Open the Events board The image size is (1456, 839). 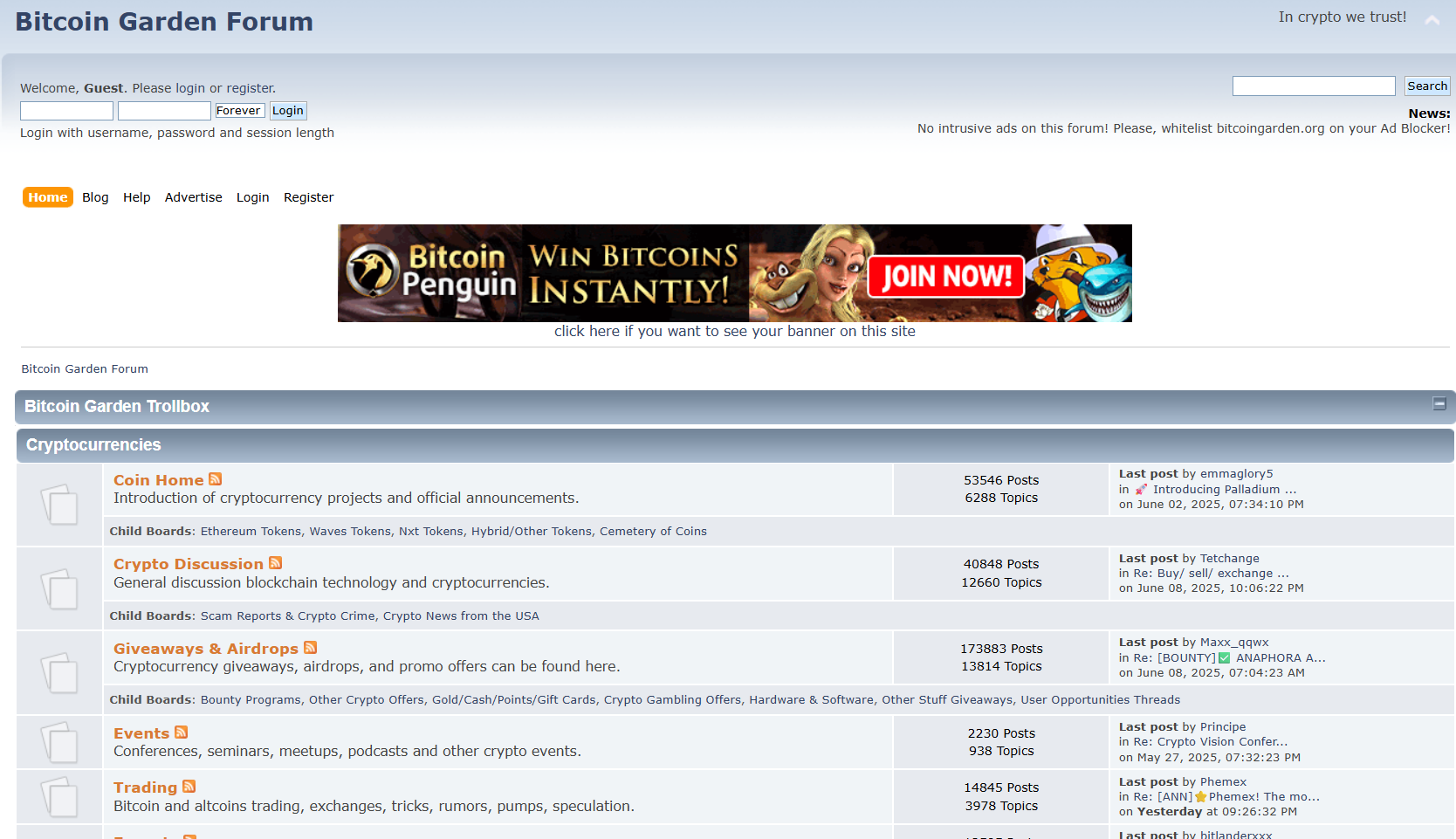(x=141, y=733)
